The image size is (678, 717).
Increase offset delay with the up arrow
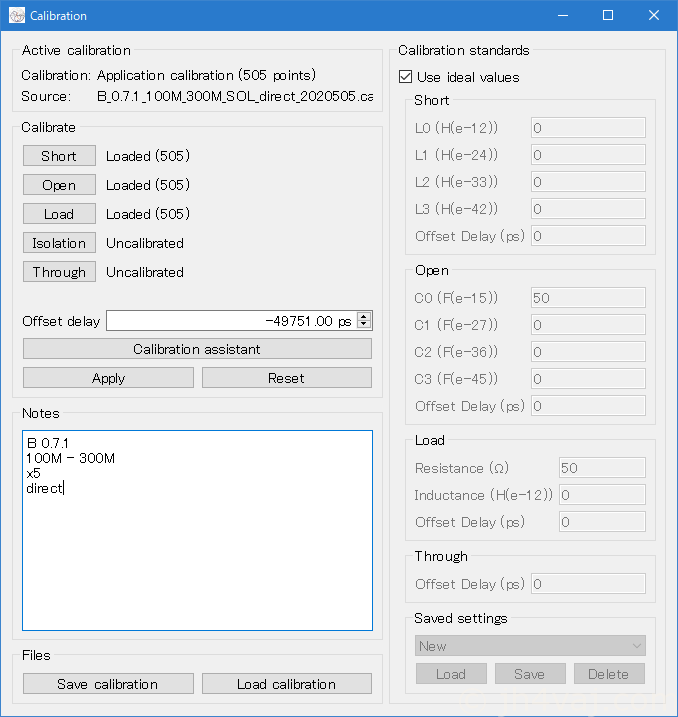(364, 317)
